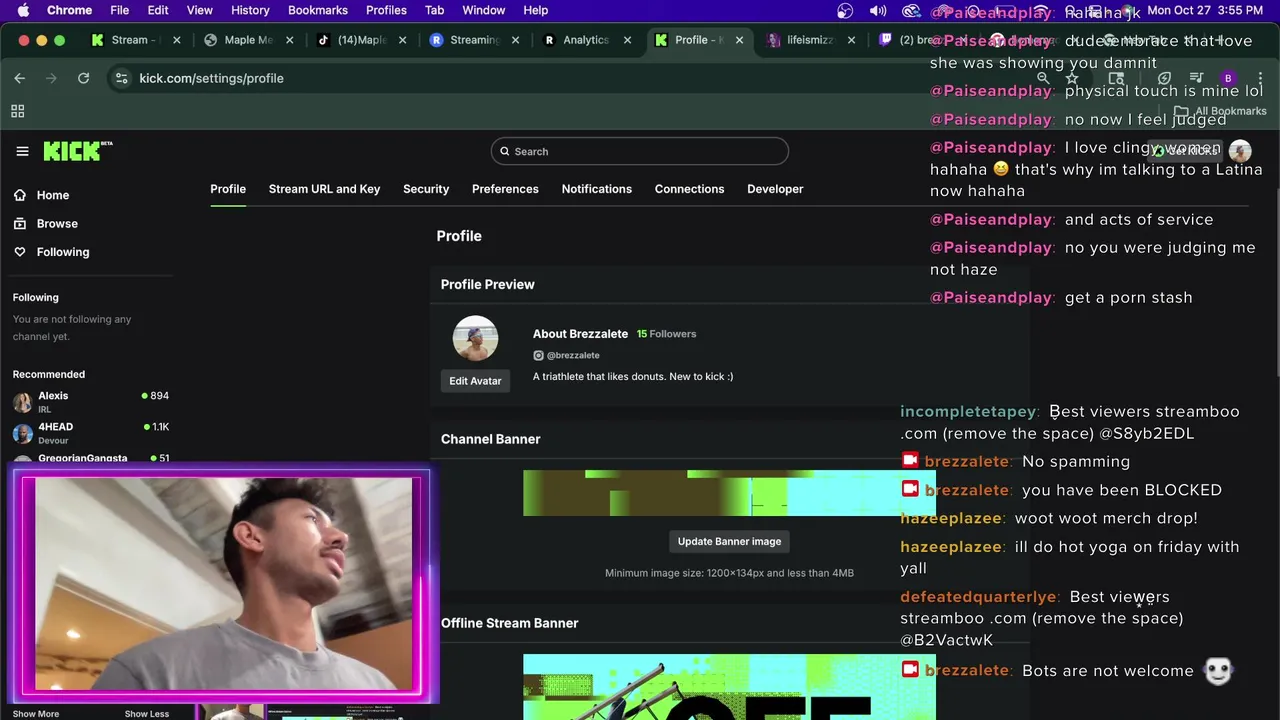
Task: Click the zoom magnifier in address bar
Action: pyautogui.click(x=1043, y=78)
